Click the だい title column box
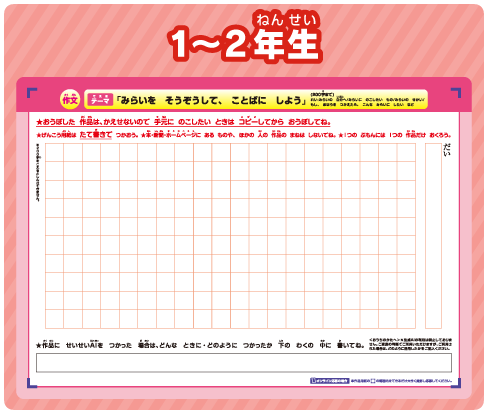 coord(433,236)
